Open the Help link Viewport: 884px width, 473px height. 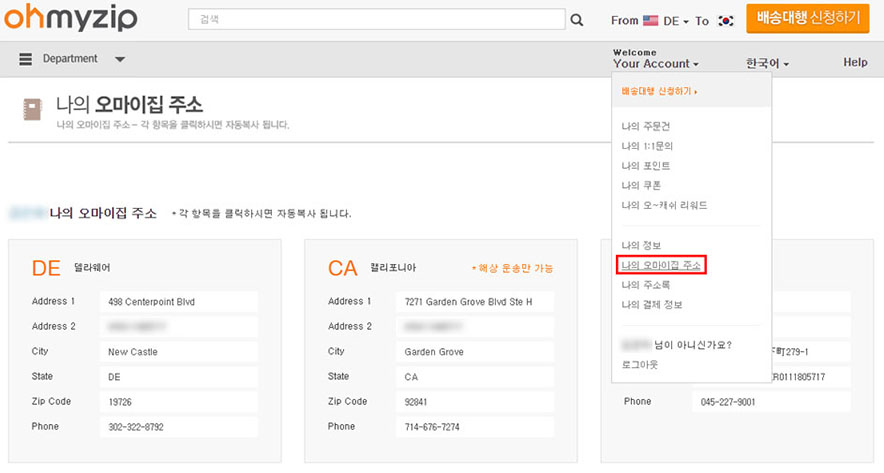855,62
